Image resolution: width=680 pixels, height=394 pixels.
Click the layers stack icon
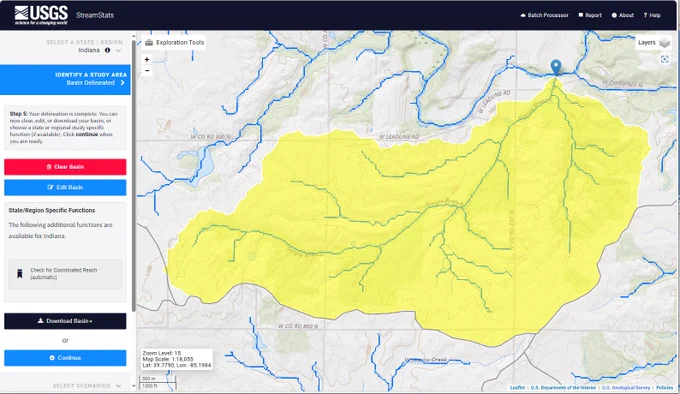(x=664, y=43)
